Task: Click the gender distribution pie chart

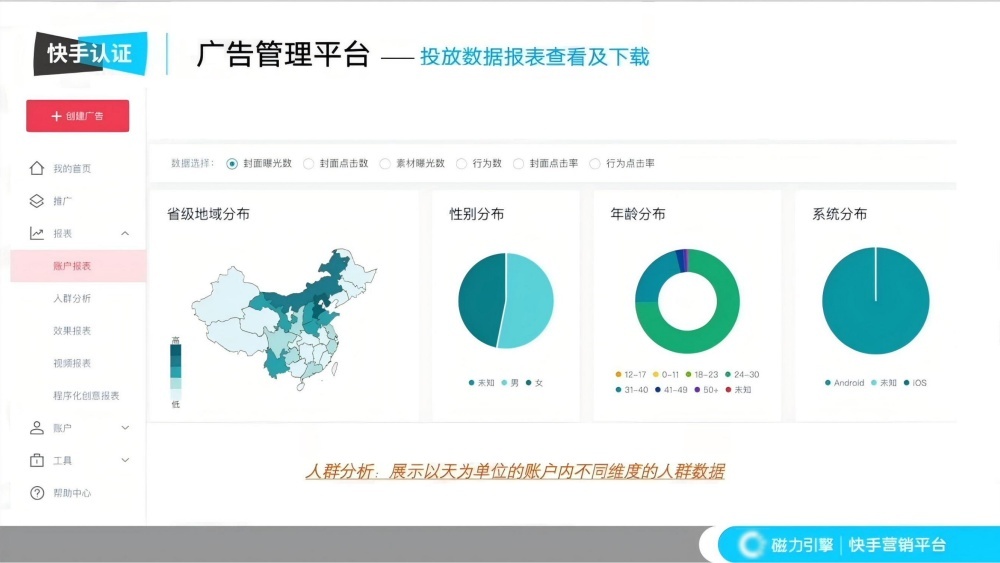Action: pyautogui.click(x=506, y=301)
